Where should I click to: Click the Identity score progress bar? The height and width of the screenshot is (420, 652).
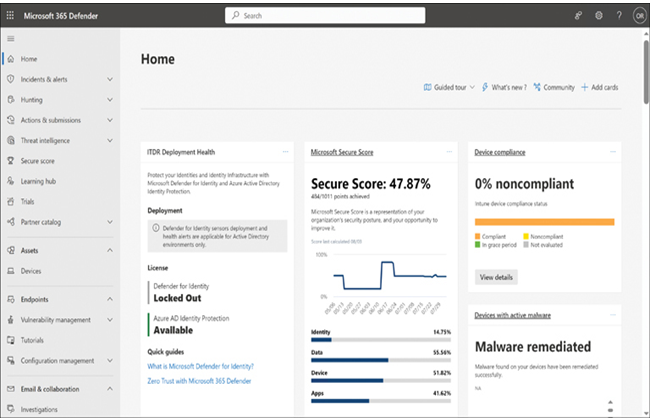tap(381, 340)
